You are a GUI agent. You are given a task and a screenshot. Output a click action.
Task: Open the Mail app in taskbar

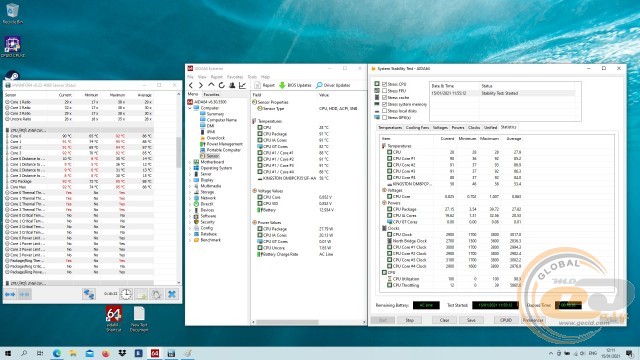89,353
